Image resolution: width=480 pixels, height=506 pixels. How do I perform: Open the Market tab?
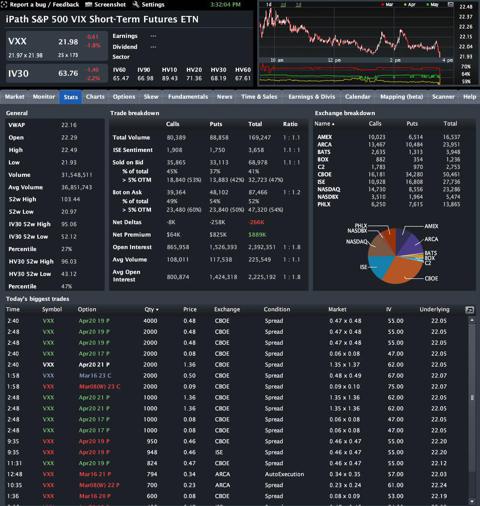point(15,97)
